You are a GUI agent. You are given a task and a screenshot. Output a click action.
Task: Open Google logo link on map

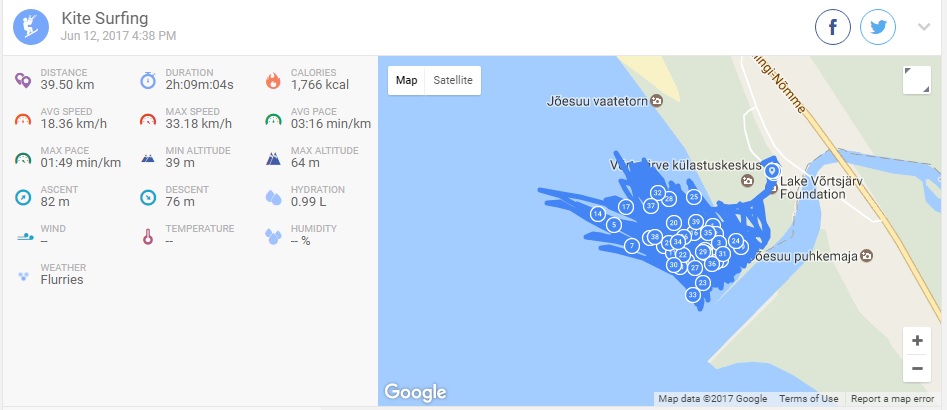coord(415,392)
